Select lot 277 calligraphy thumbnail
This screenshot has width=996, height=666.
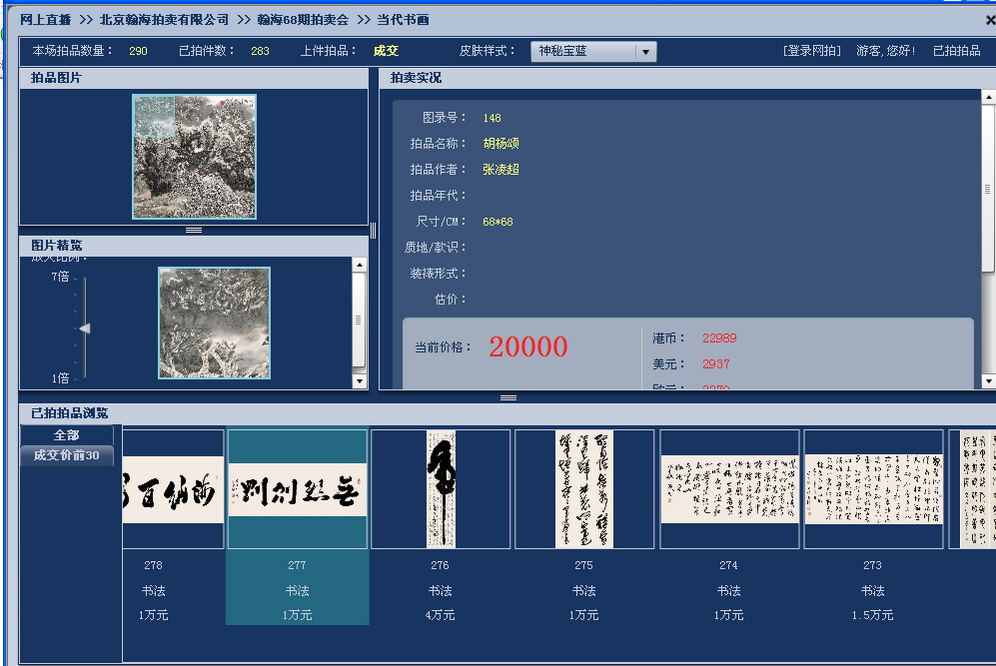(x=297, y=489)
